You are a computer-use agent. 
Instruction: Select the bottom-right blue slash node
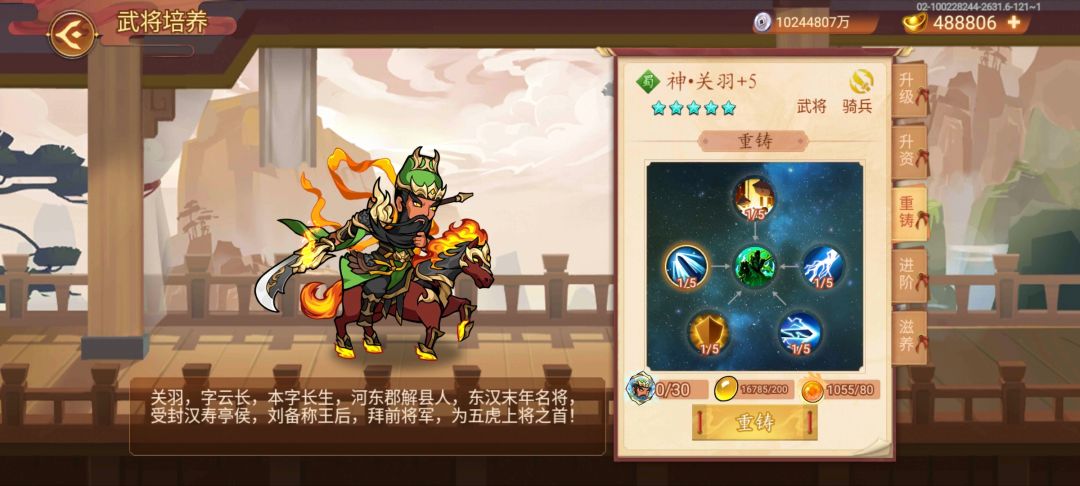coord(800,333)
